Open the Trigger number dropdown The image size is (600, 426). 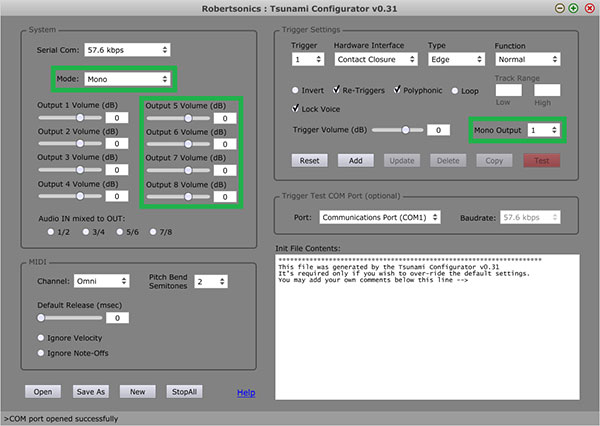[x=308, y=59]
